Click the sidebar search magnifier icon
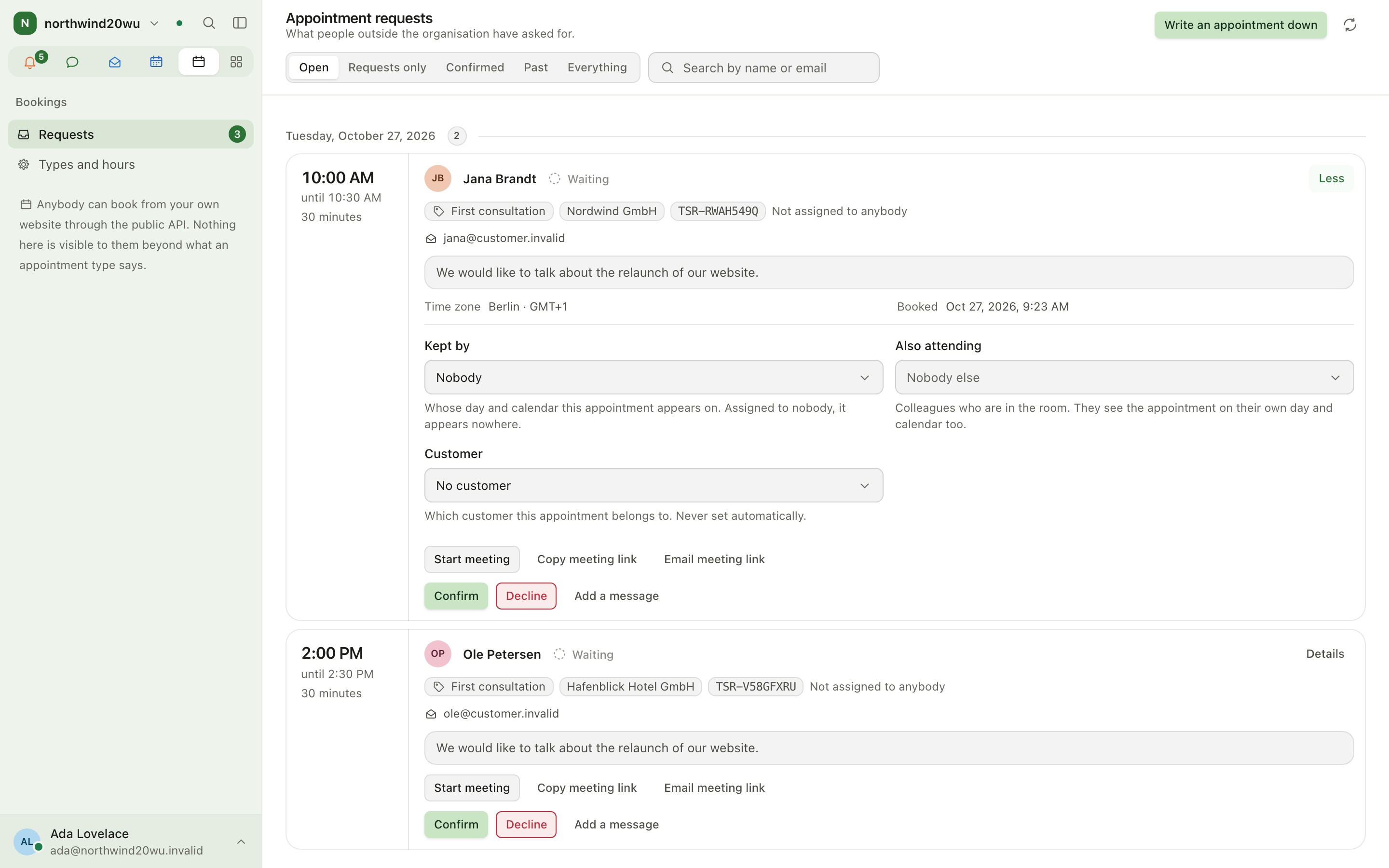 point(209,23)
